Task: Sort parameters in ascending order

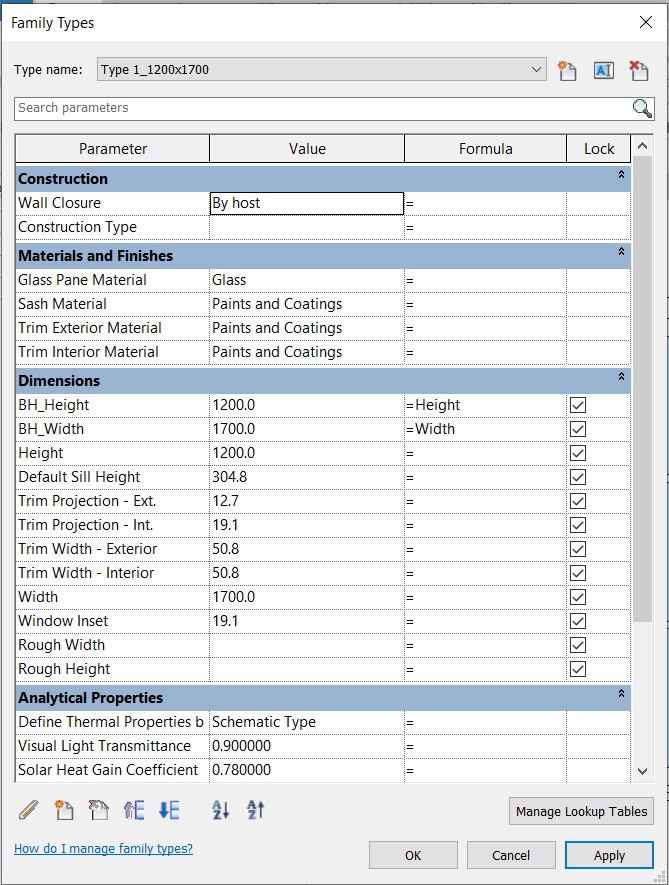Action: point(221,810)
